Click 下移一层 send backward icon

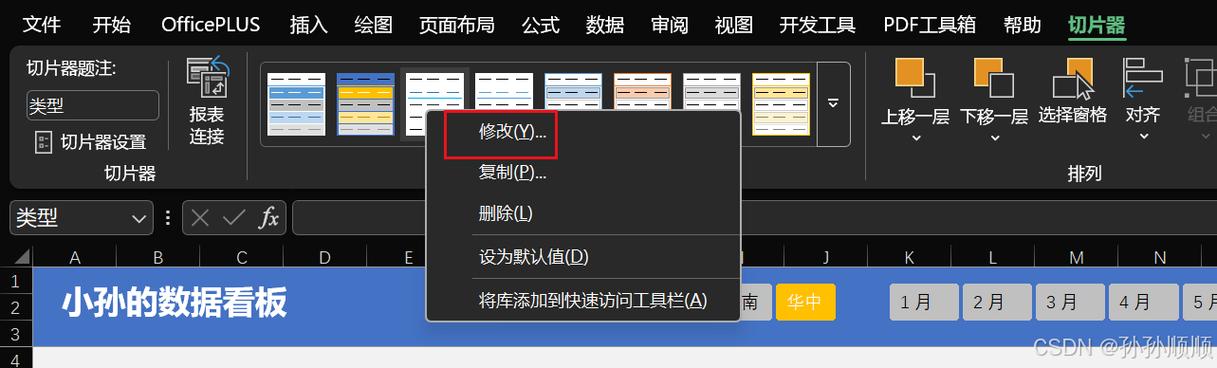[993, 78]
